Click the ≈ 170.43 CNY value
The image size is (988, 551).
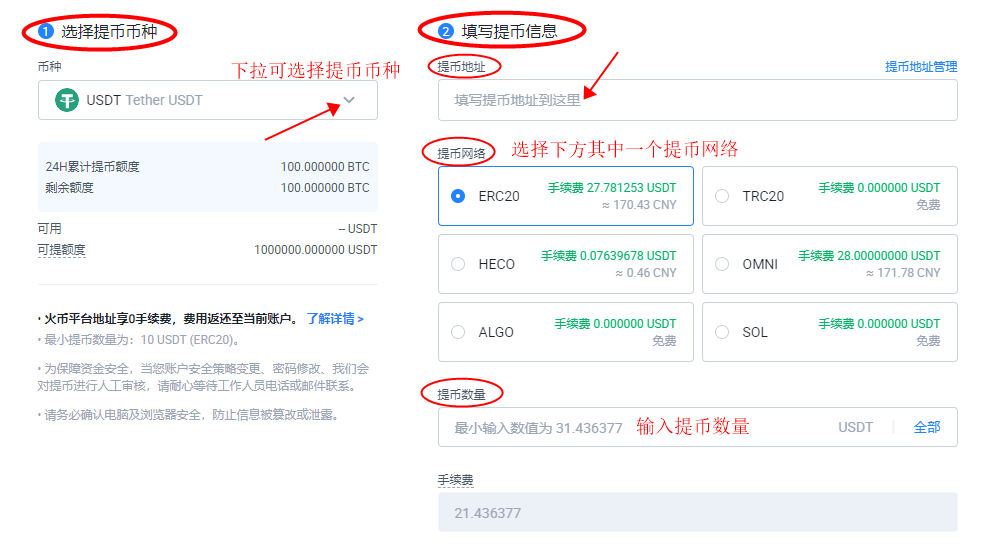click(x=639, y=205)
